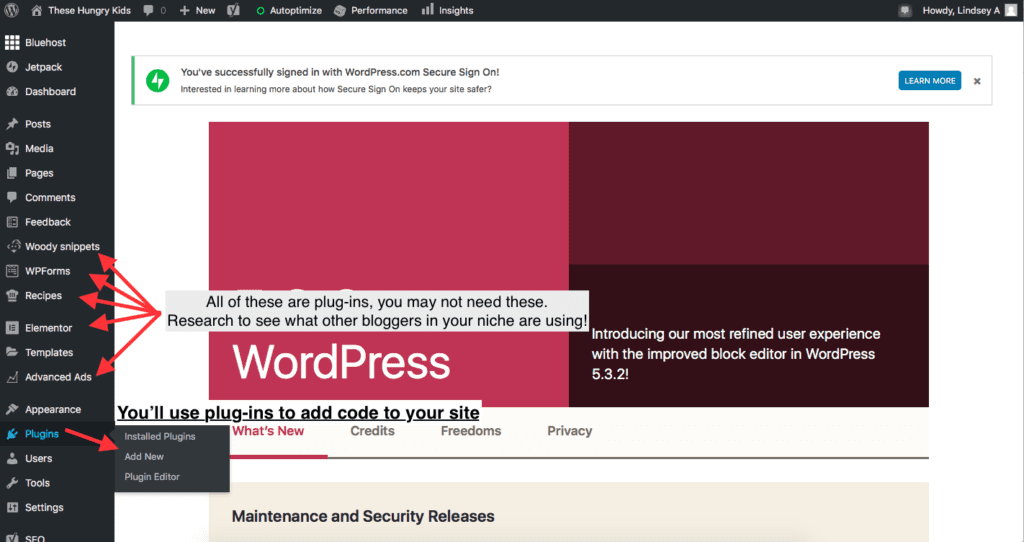Click the Feedback icon in sidebar
Viewport: 1024px width, 542px height.
(x=12, y=222)
